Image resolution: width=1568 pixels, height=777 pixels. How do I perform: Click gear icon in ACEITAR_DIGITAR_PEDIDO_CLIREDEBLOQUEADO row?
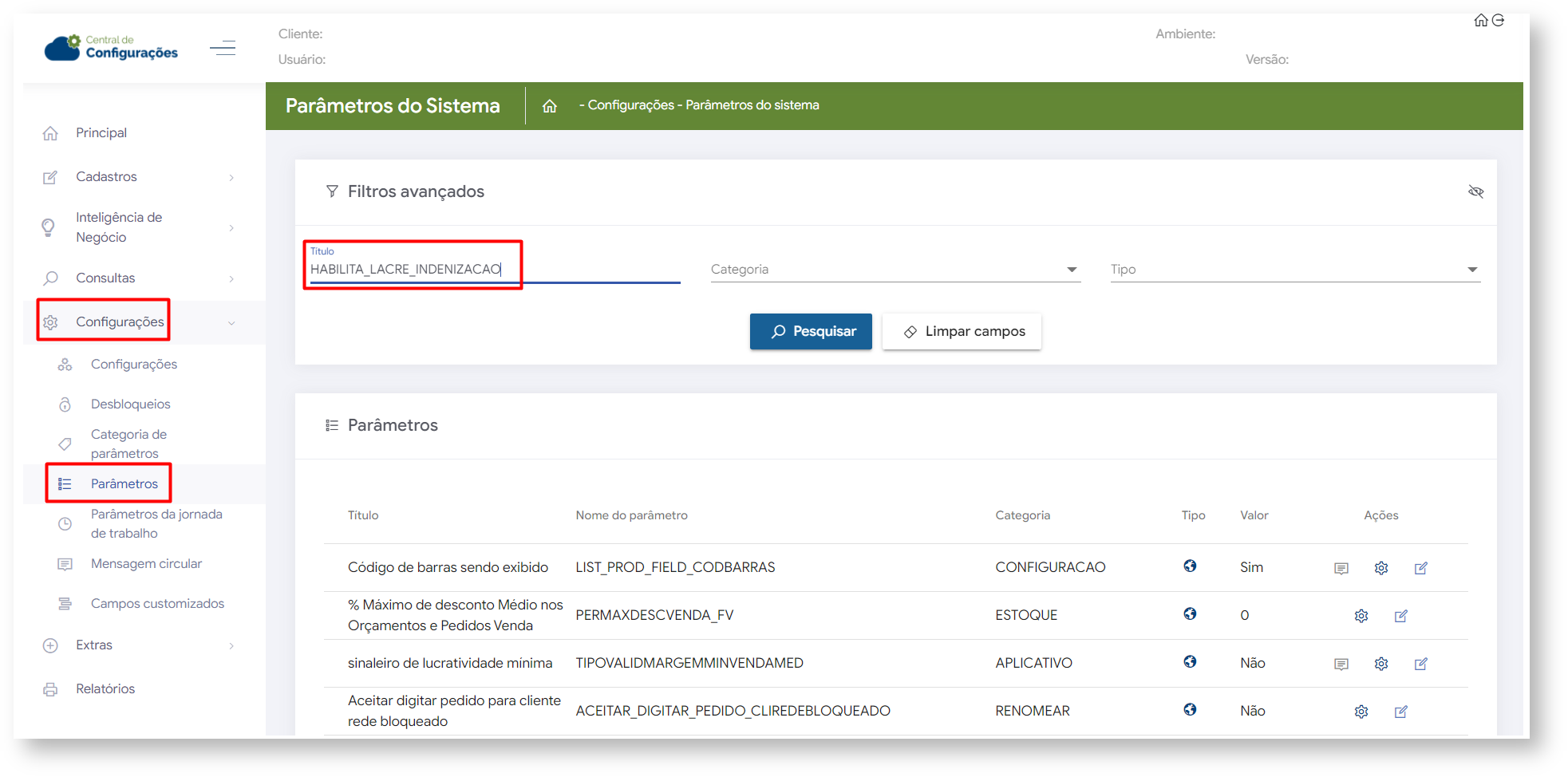click(x=1361, y=712)
